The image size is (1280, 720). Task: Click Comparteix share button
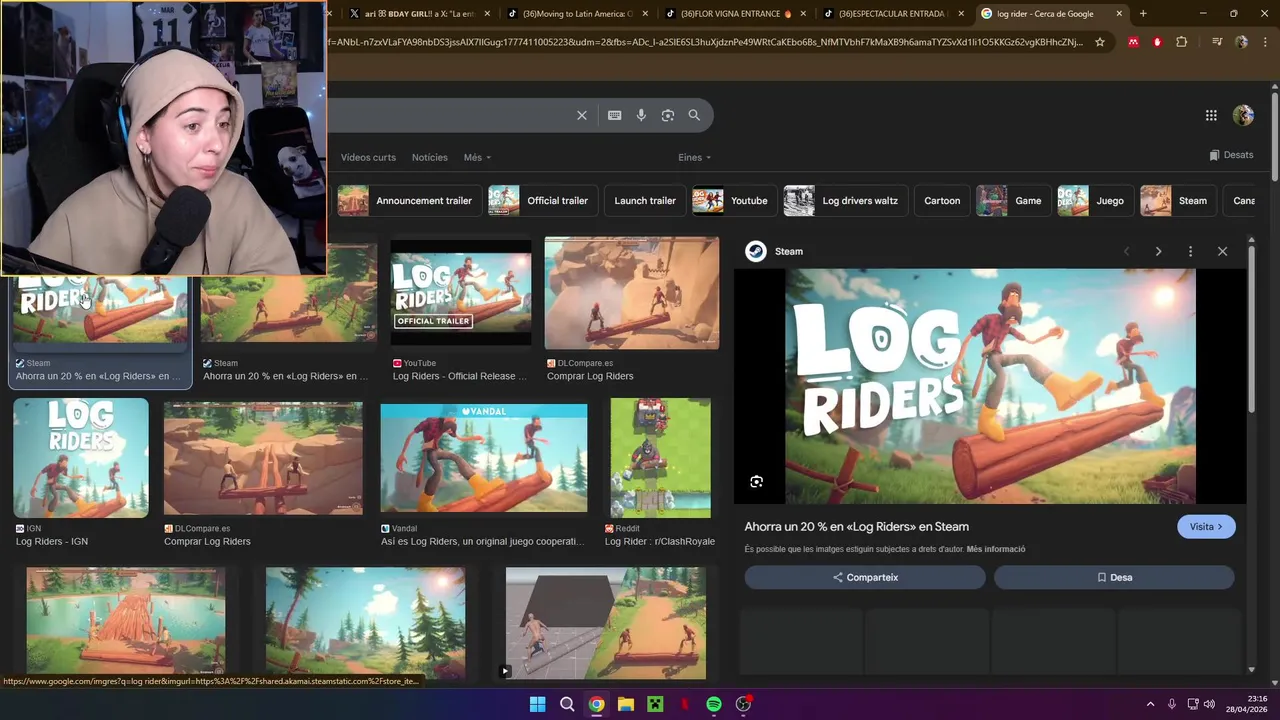click(x=865, y=577)
